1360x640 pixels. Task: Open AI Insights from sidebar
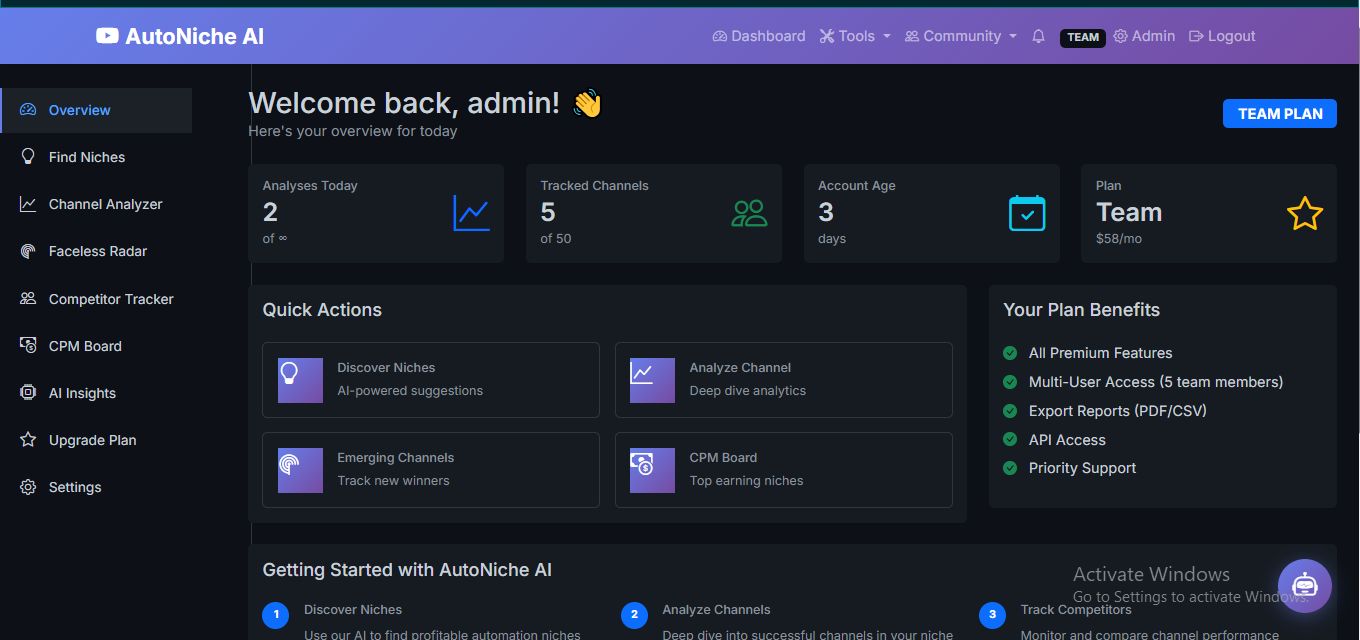pos(97,393)
